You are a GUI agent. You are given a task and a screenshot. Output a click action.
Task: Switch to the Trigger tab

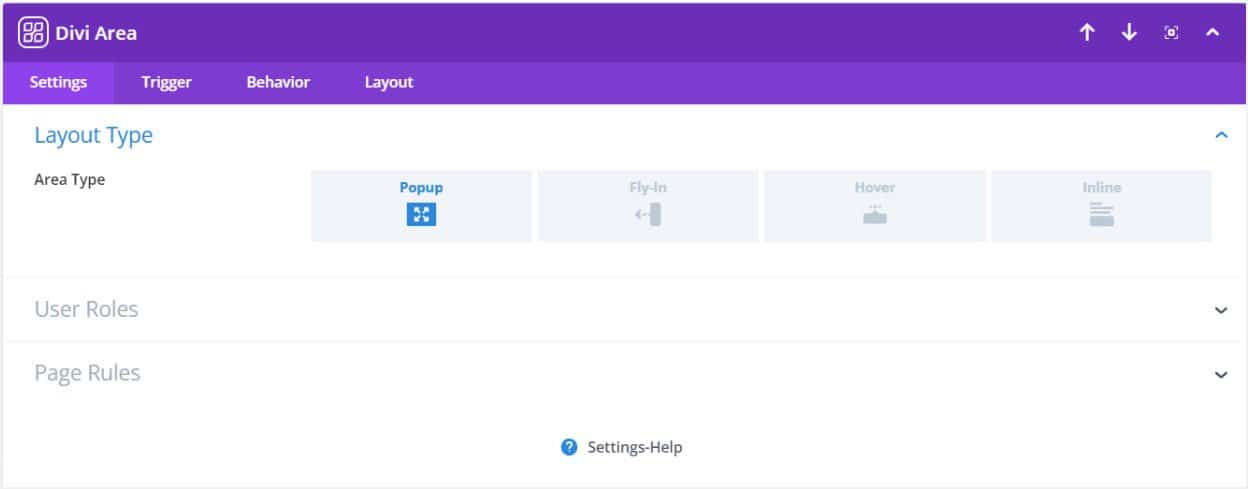point(166,83)
